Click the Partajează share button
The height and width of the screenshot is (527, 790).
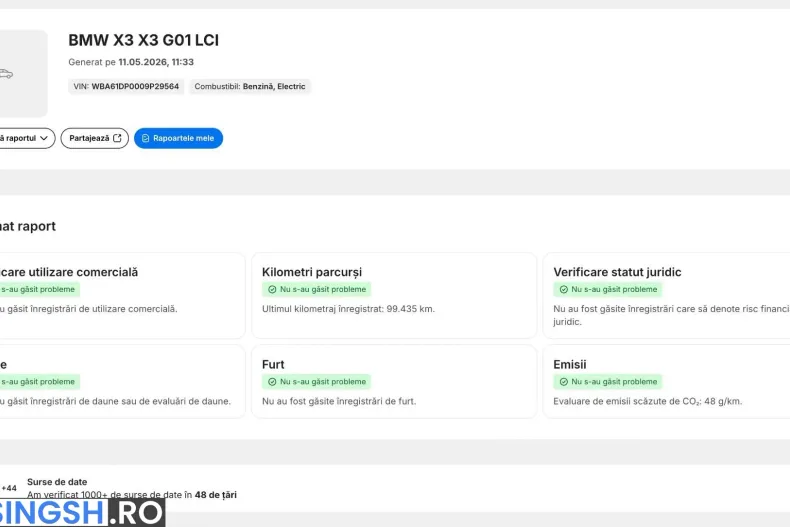(95, 138)
